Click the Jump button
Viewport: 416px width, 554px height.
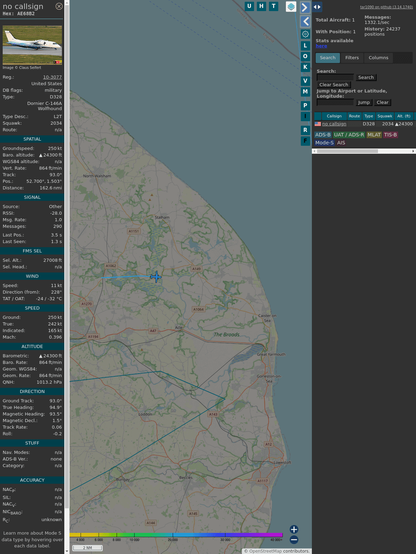[363, 102]
